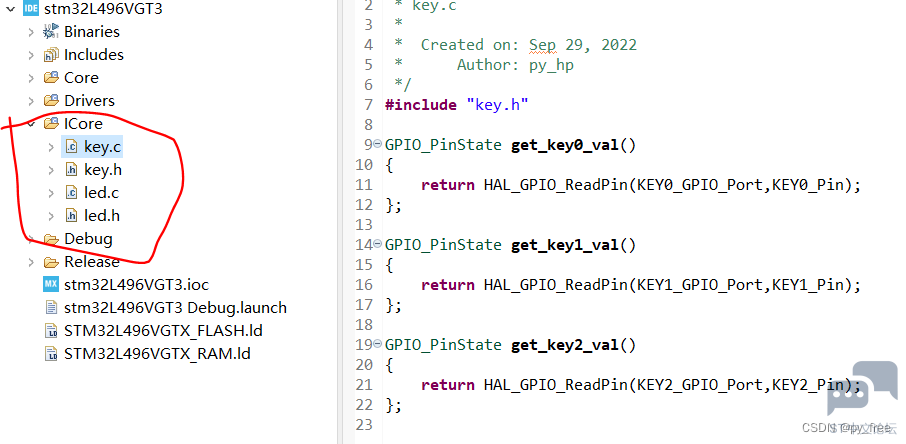906x444 pixels.
Task: Click the key.c file icon
Action: pyautogui.click(x=71, y=146)
